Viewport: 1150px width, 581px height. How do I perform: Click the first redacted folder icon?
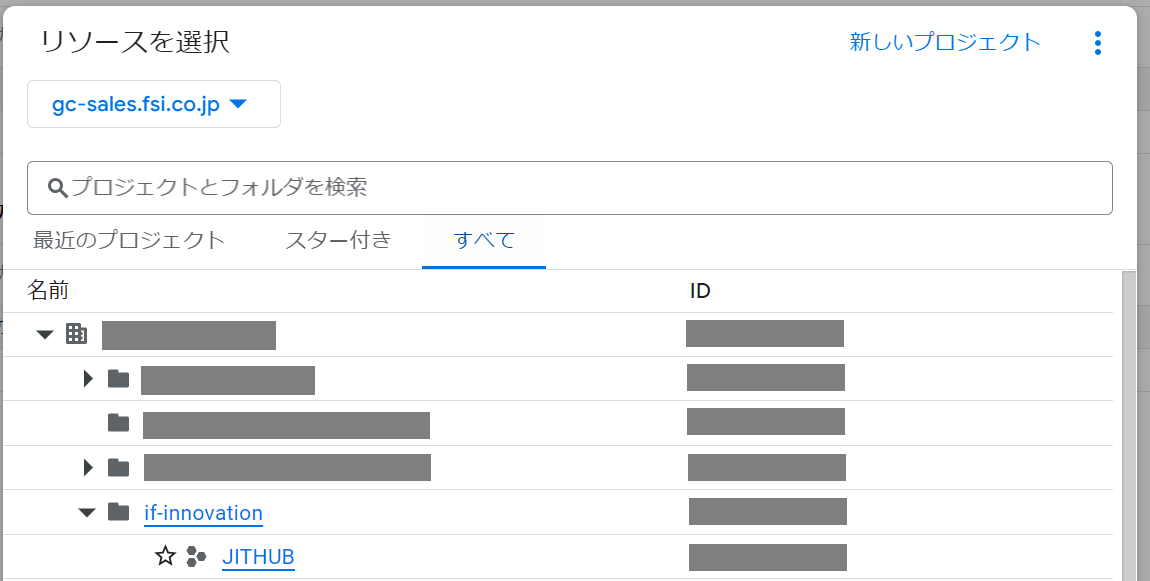119,378
